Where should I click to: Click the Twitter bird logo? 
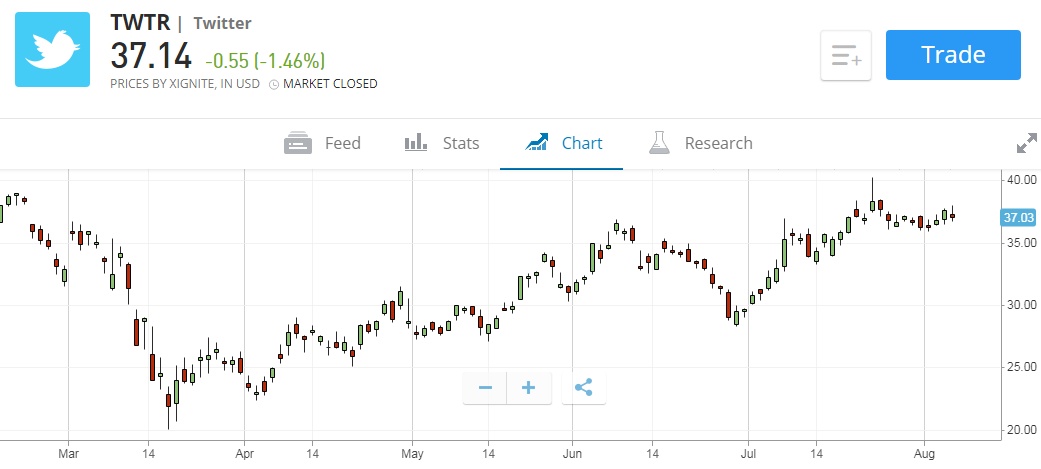tap(53, 49)
